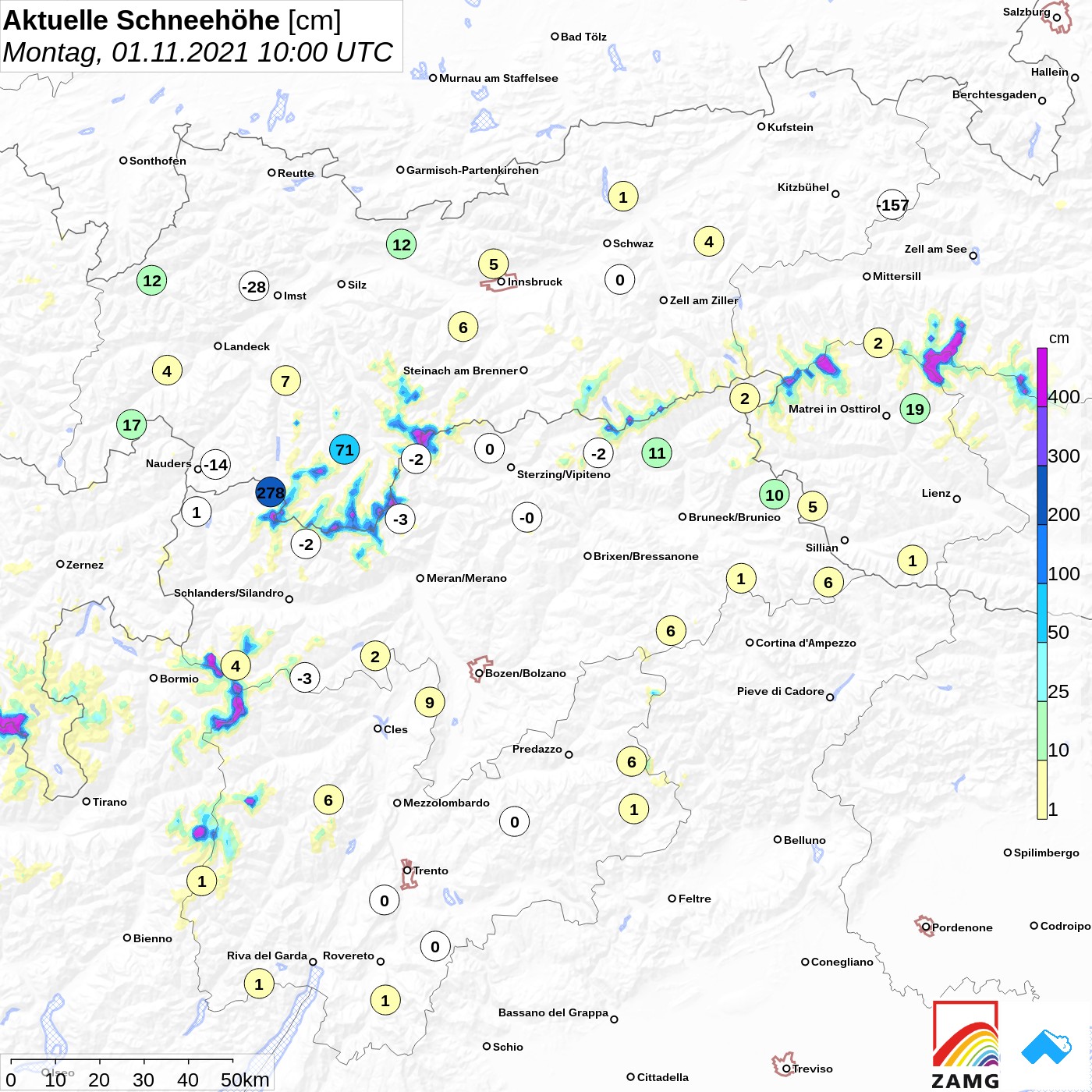Click the Conegliano town label
This screenshot has width=1092, height=1092.
coord(842,962)
